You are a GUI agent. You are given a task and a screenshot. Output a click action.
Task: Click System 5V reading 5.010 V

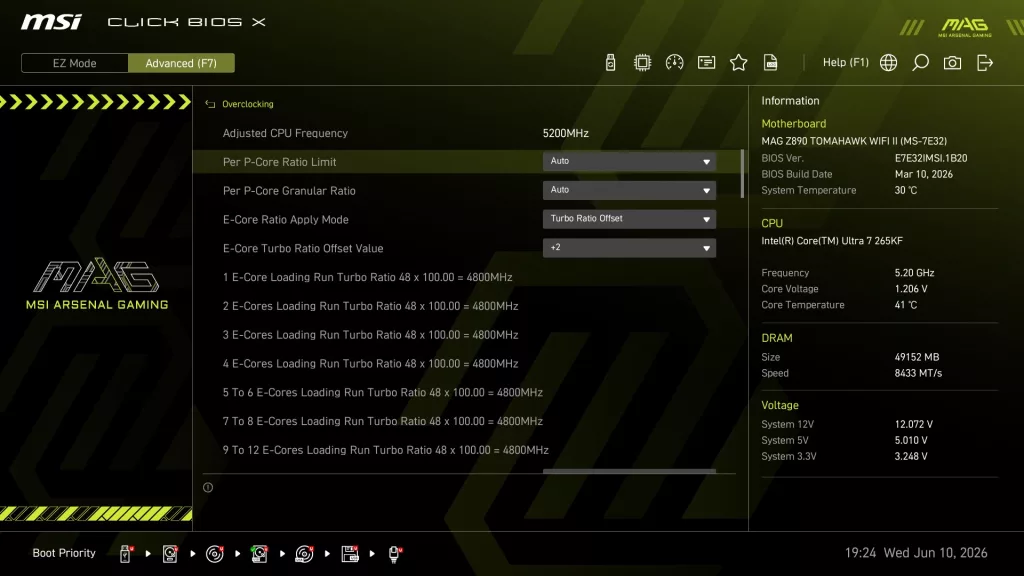[x=911, y=440]
